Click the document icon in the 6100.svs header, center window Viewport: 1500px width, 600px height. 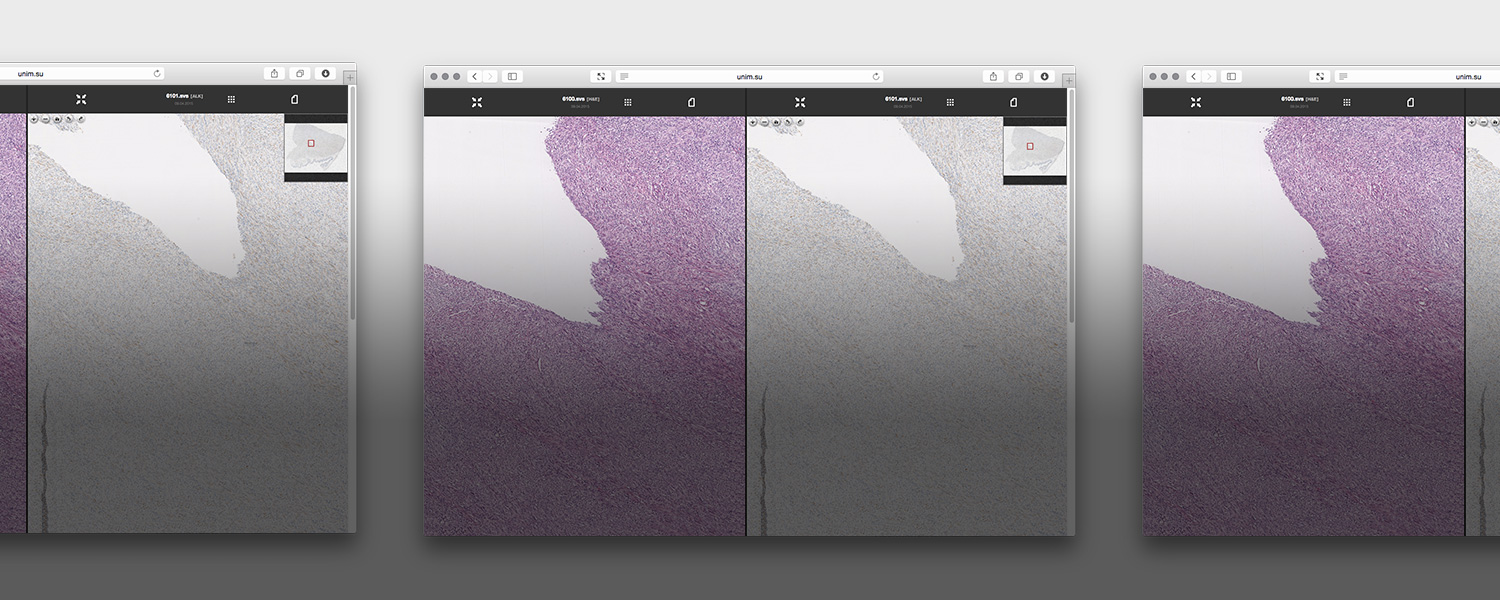[x=691, y=102]
